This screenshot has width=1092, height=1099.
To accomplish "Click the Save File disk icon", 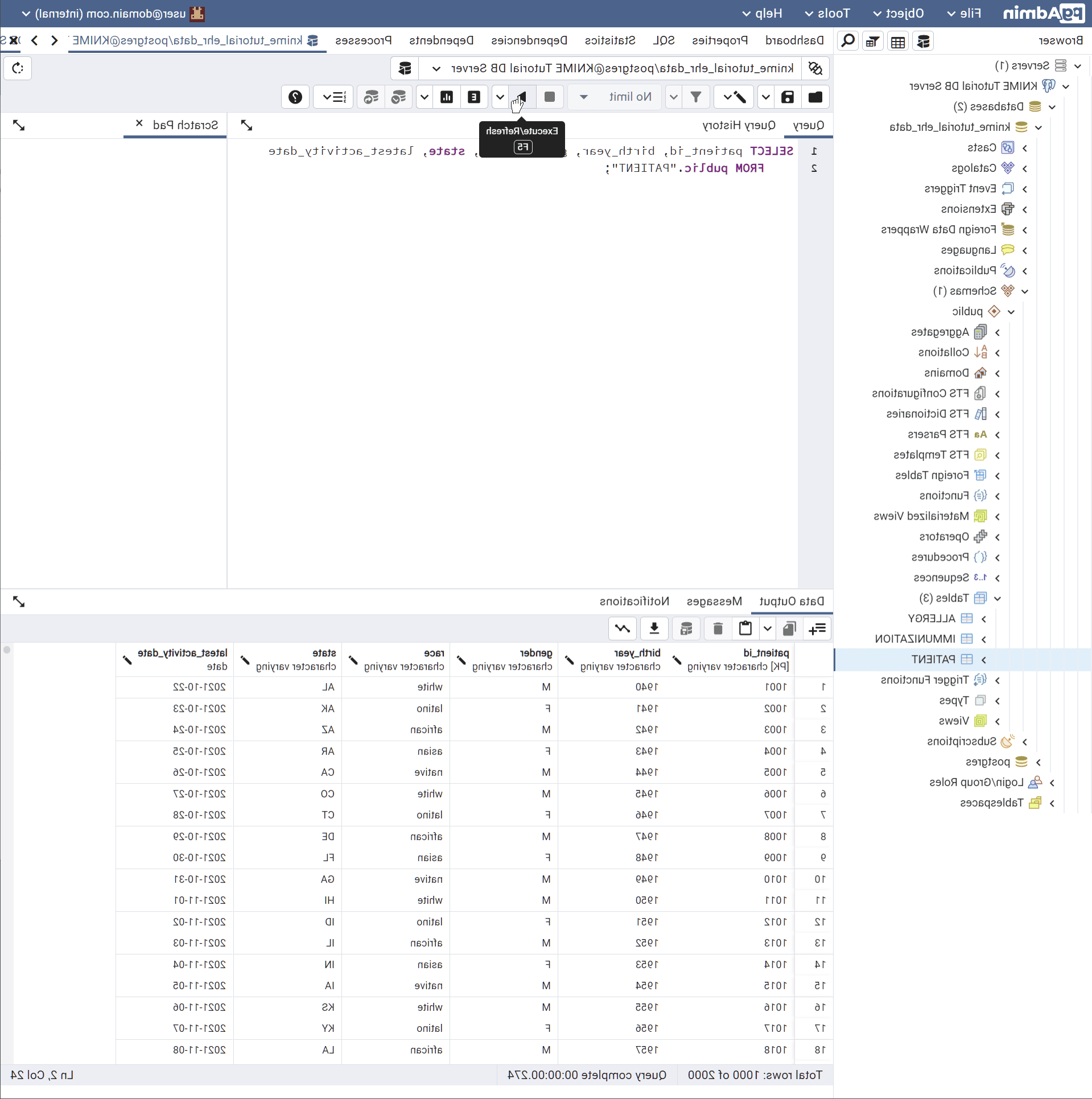I will pos(788,97).
